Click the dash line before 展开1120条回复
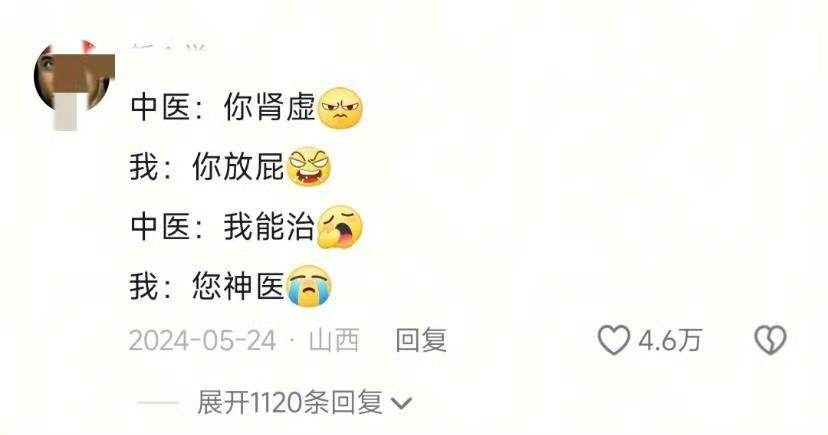828x435 pixels. point(158,403)
